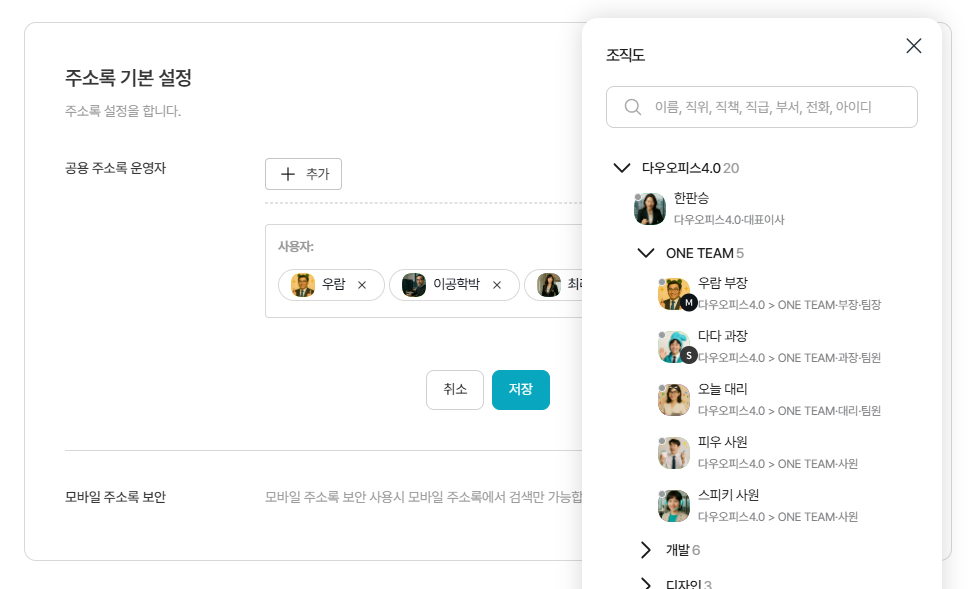Click 우람 부장's profile avatar
The image size is (976, 589).
[x=673, y=293]
